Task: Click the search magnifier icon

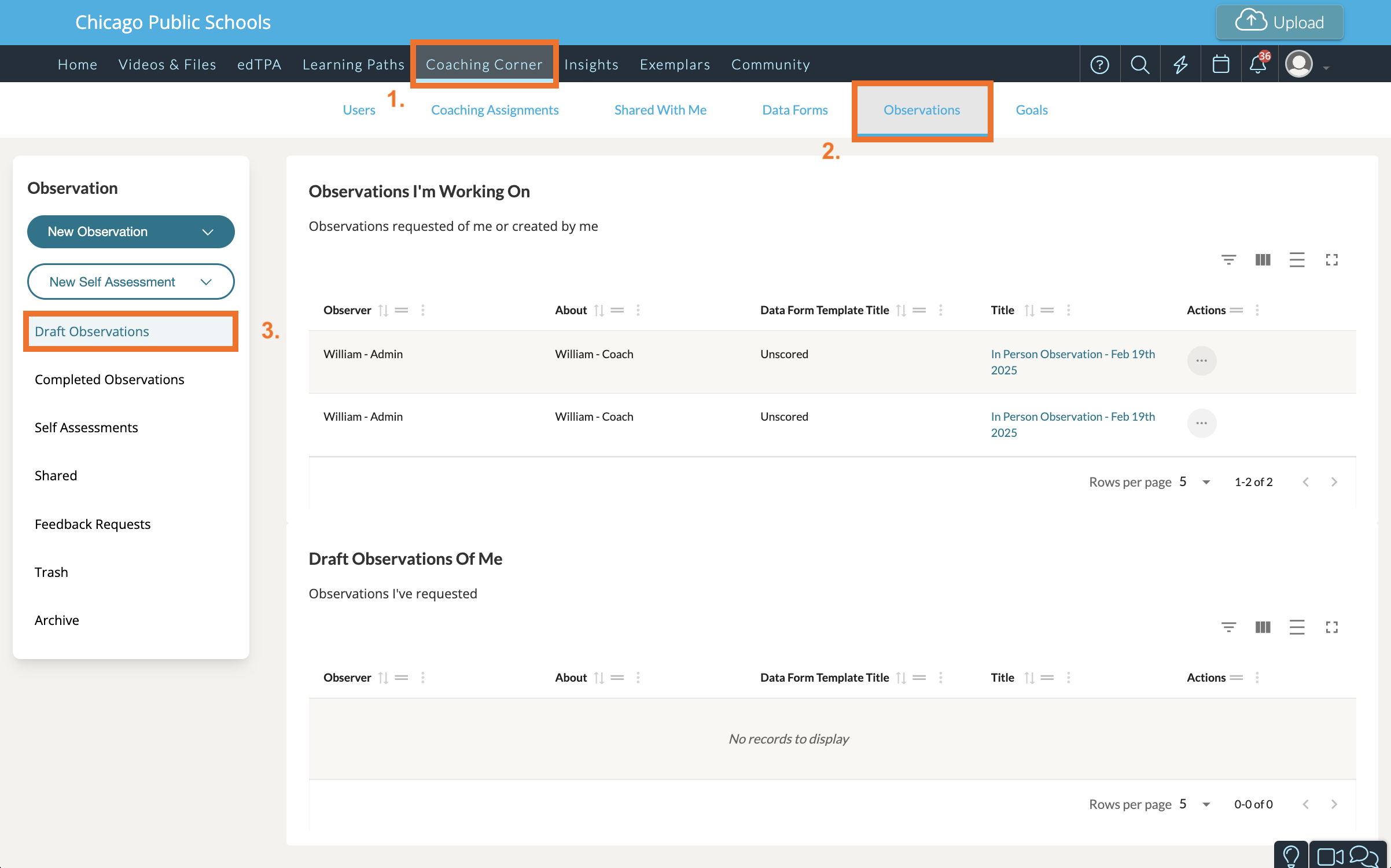Action: point(1140,64)
